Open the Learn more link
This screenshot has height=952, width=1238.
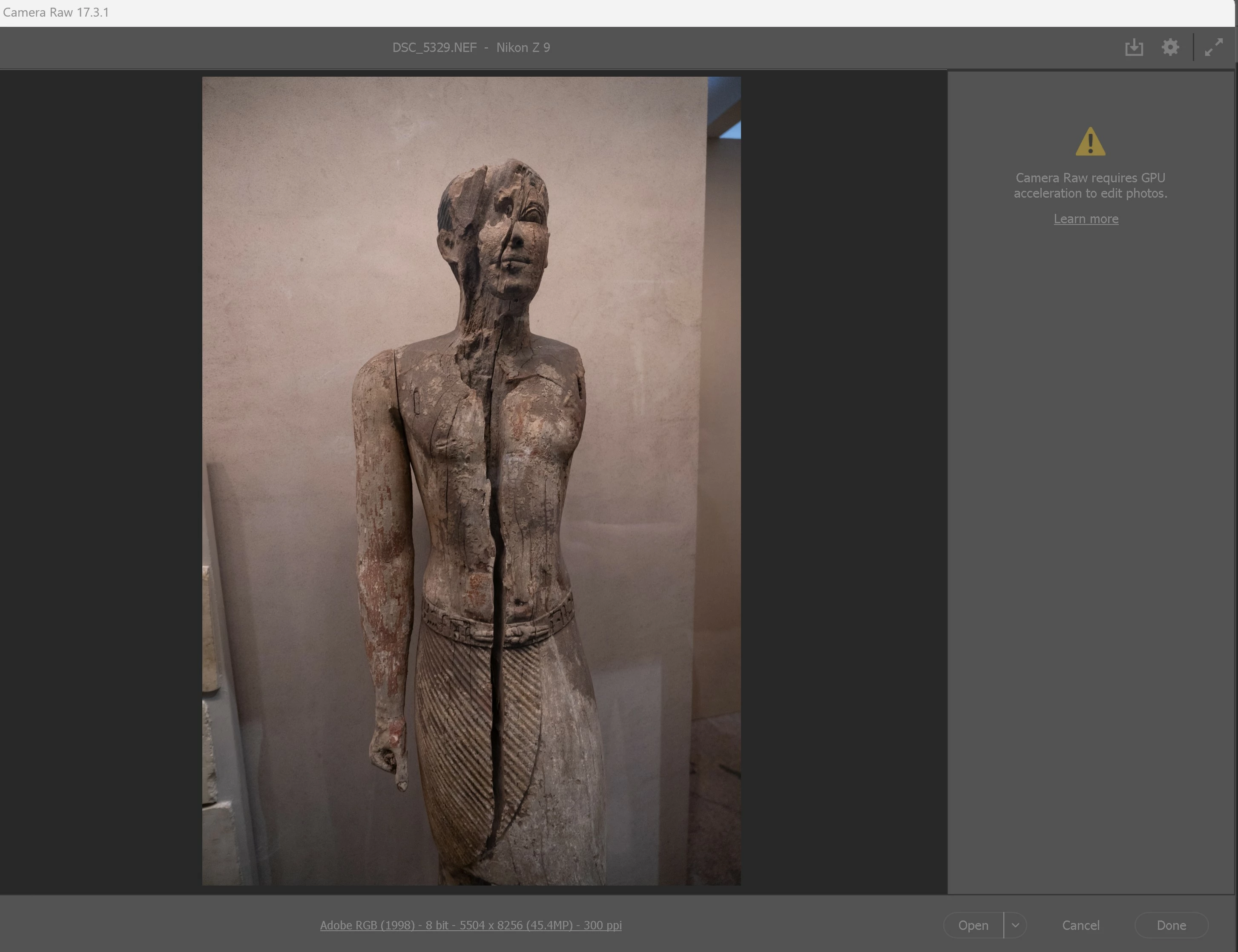point(1086,219)
